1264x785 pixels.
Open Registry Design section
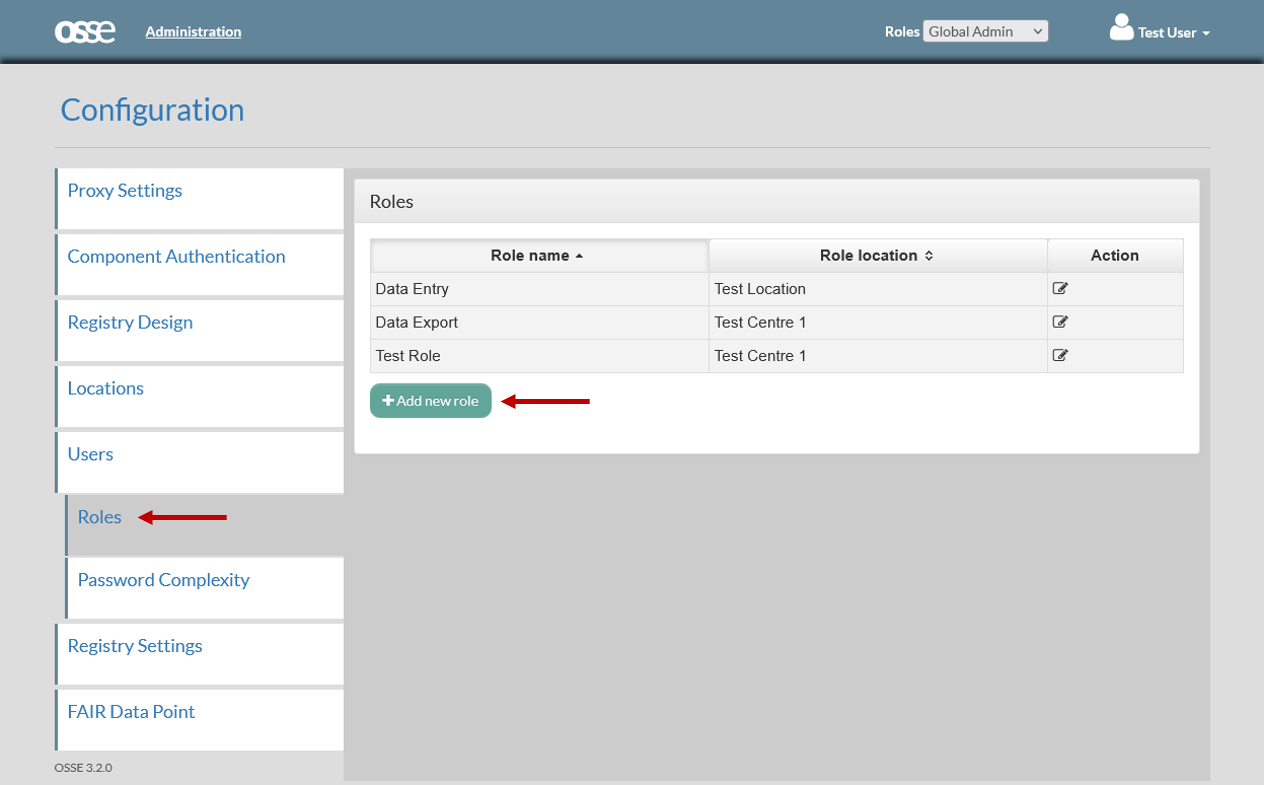point(199,331)
